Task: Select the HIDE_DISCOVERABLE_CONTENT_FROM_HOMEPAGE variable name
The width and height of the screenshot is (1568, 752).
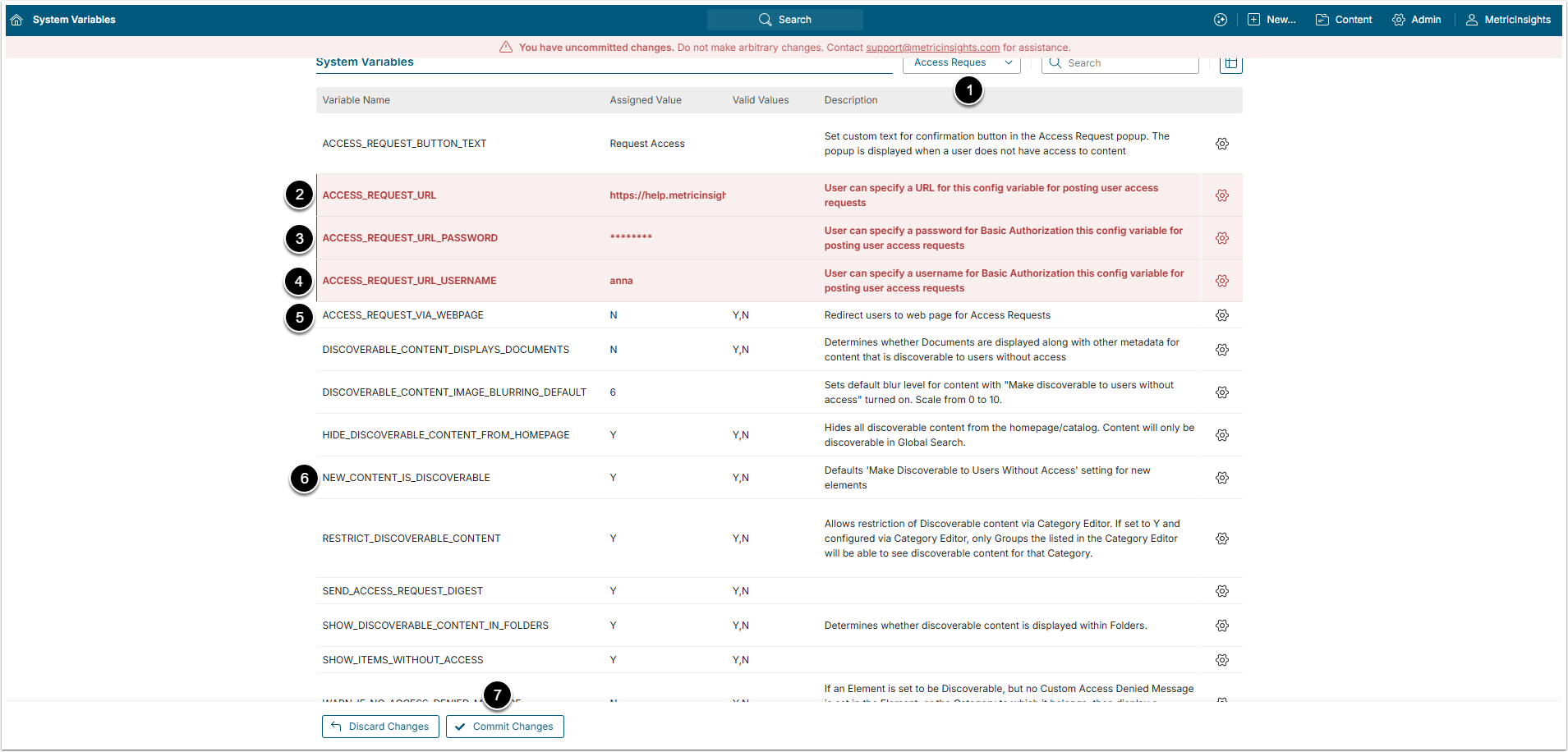Action: click(x=445, y=435)
